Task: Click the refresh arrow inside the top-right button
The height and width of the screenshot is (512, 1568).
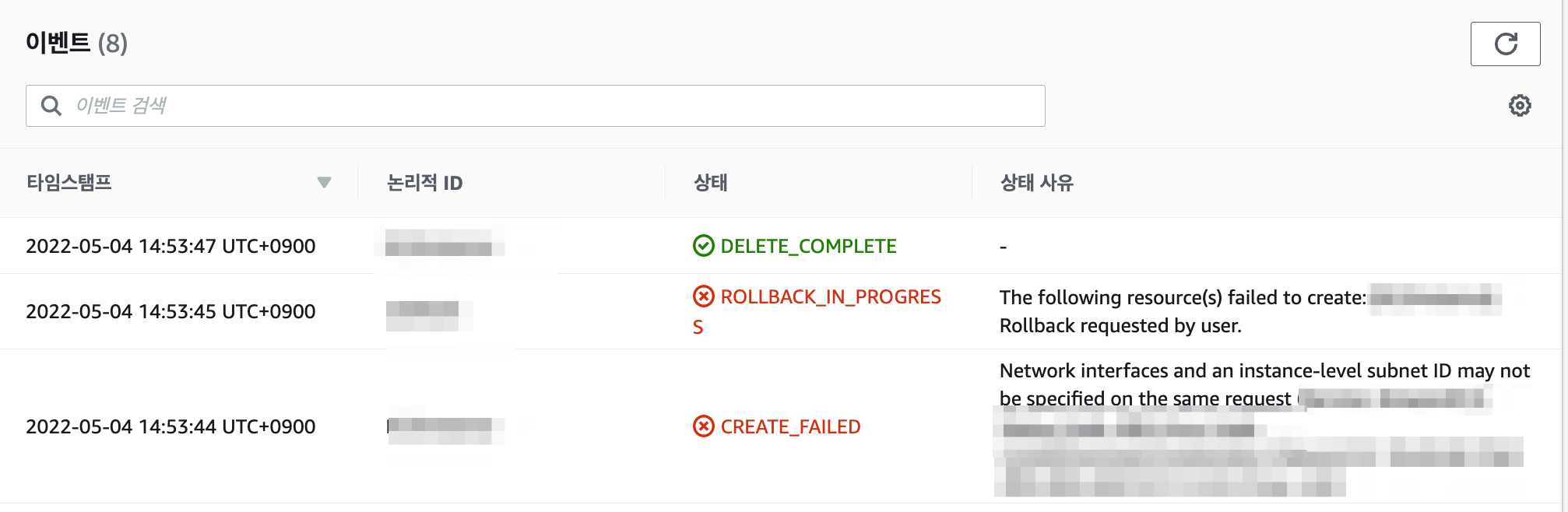Action: [1505, 44]
